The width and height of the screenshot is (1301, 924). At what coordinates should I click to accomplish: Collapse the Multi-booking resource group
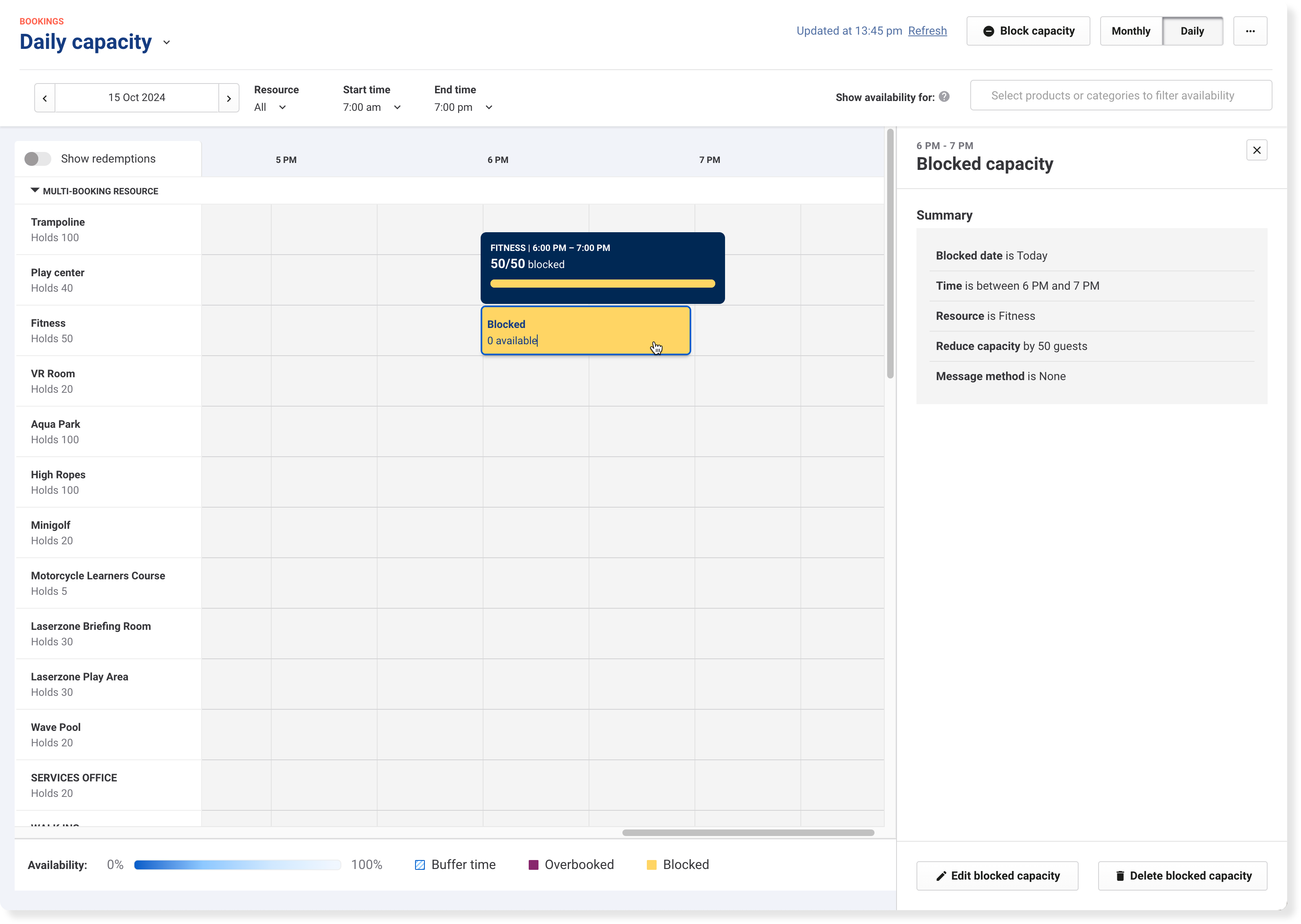[35, 191]
